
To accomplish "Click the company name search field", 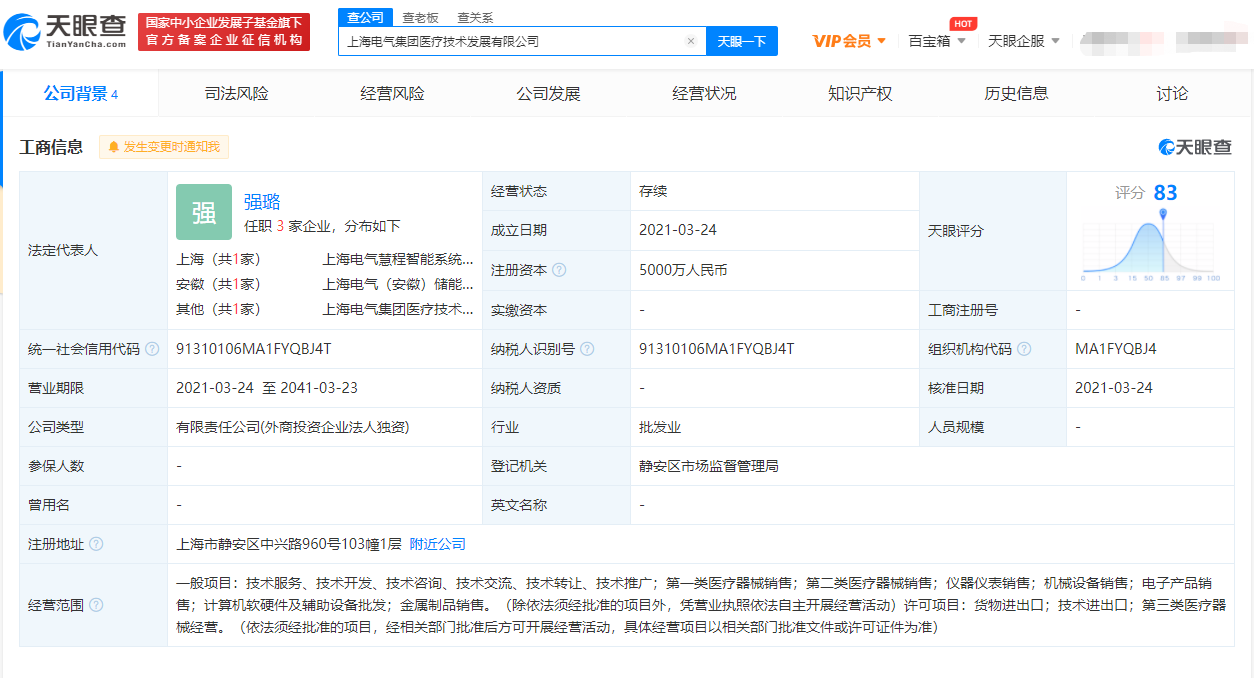I will click(510, 41).
